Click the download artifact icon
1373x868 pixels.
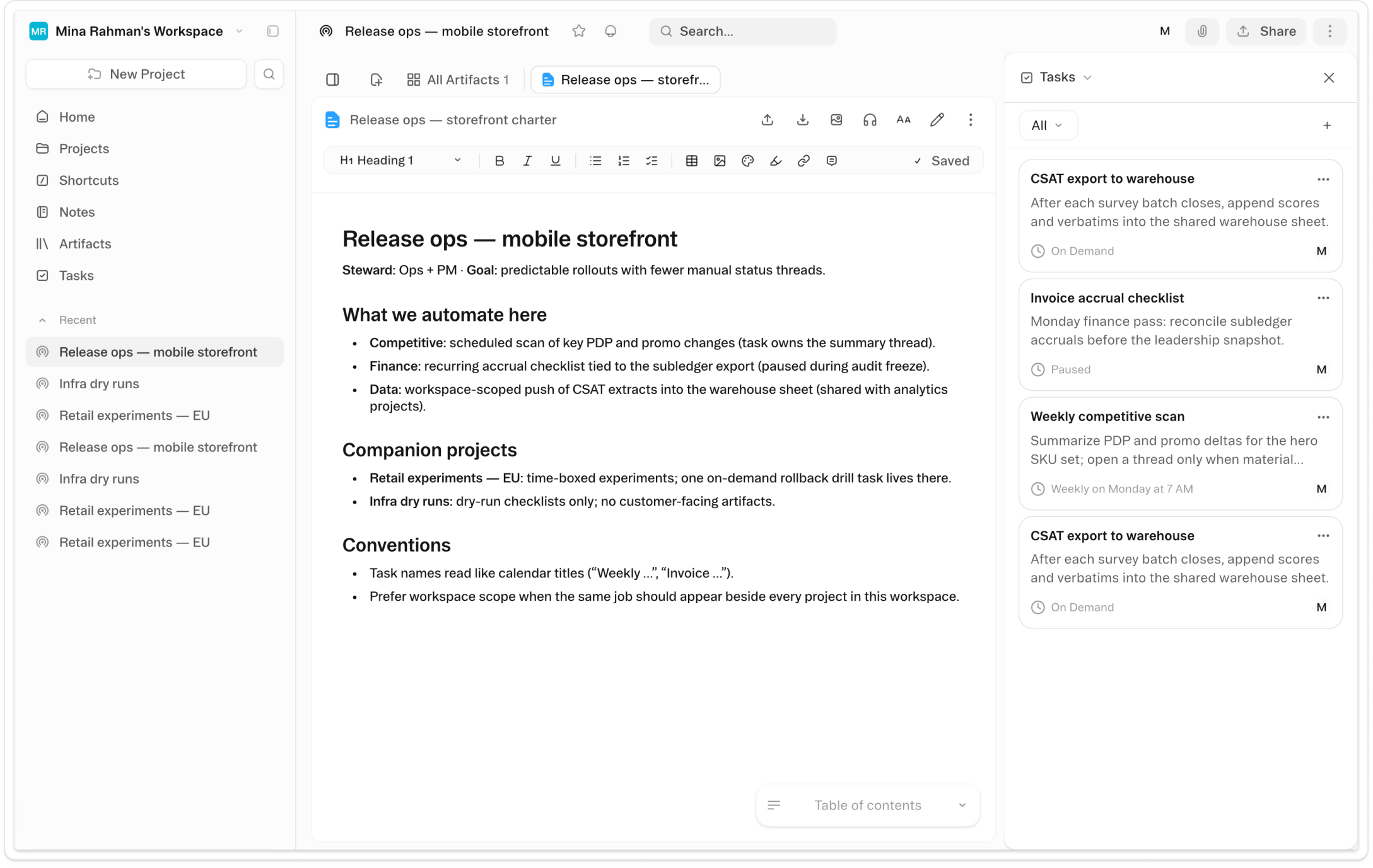(802, 120)
